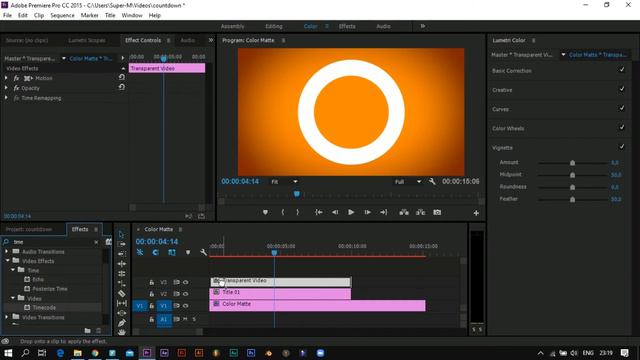This screenshot has width=640, height=360.
Task: Open Program monitor settings wrench
Action: click(x=432, y=182)
